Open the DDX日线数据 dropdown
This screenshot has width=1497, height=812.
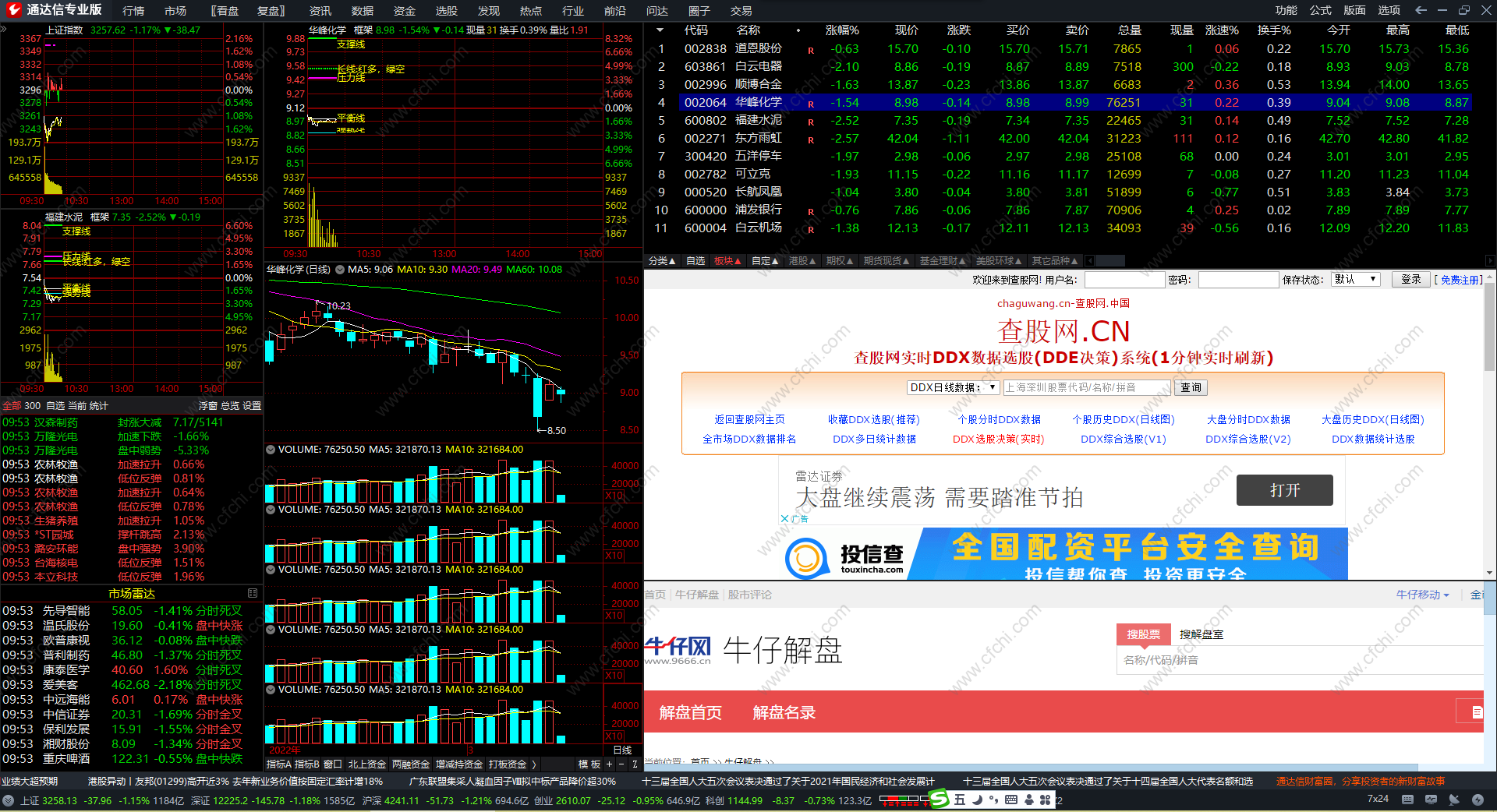click(954, 387)
